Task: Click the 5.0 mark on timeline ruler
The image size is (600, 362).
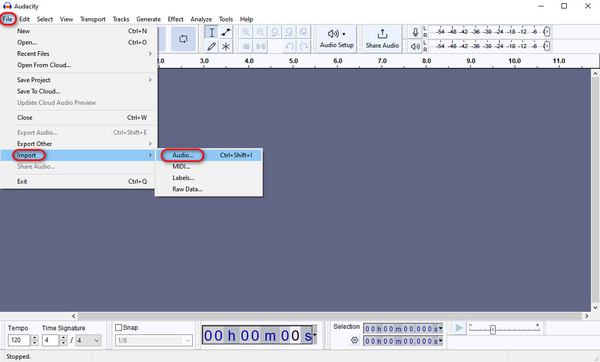Action: pyautogui.click(x=293, y=61)
